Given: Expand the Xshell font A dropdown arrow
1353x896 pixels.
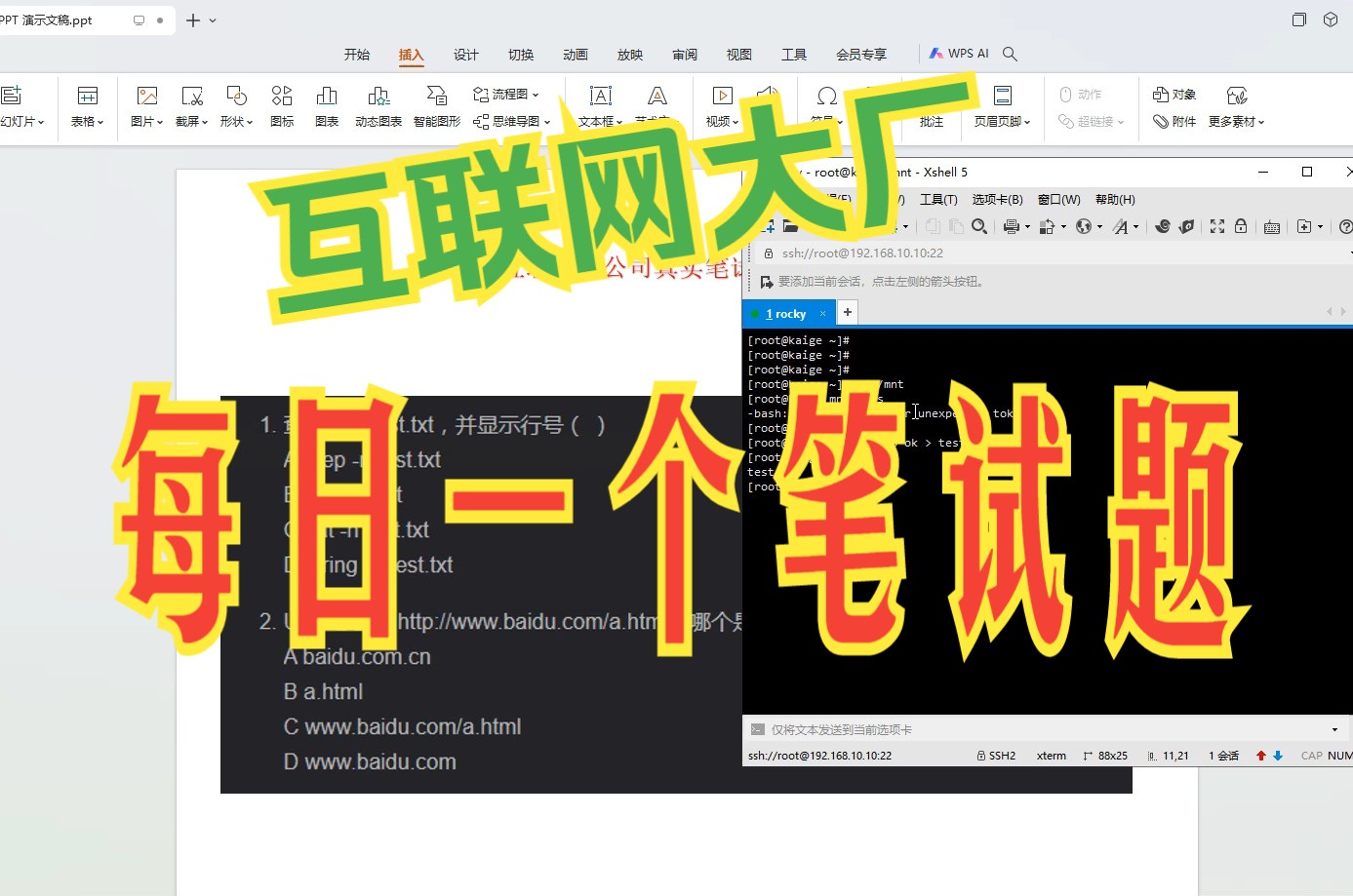Looking at the screenshot, I should (x=1136, y=227).
